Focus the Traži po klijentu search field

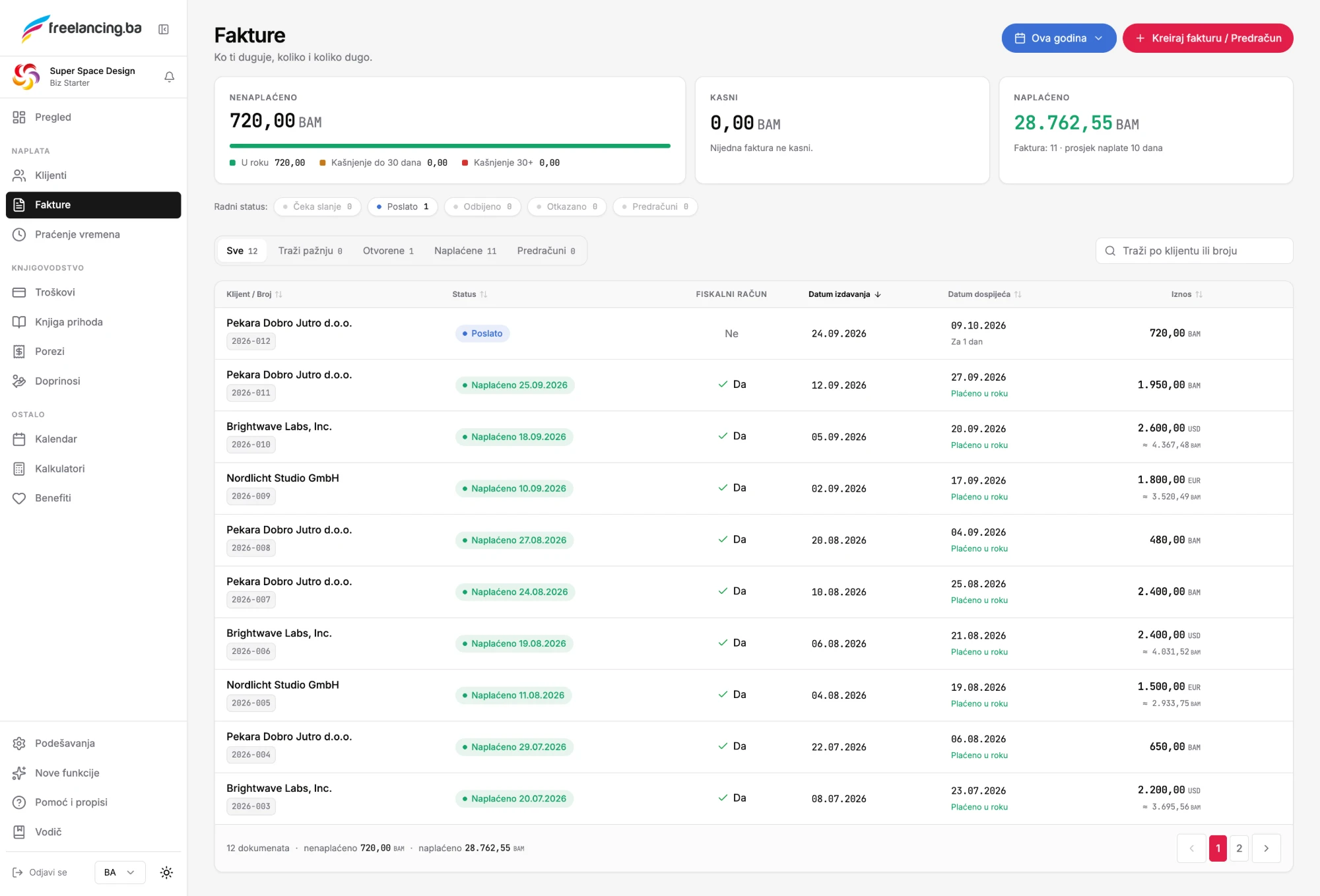coord(1194,251)
